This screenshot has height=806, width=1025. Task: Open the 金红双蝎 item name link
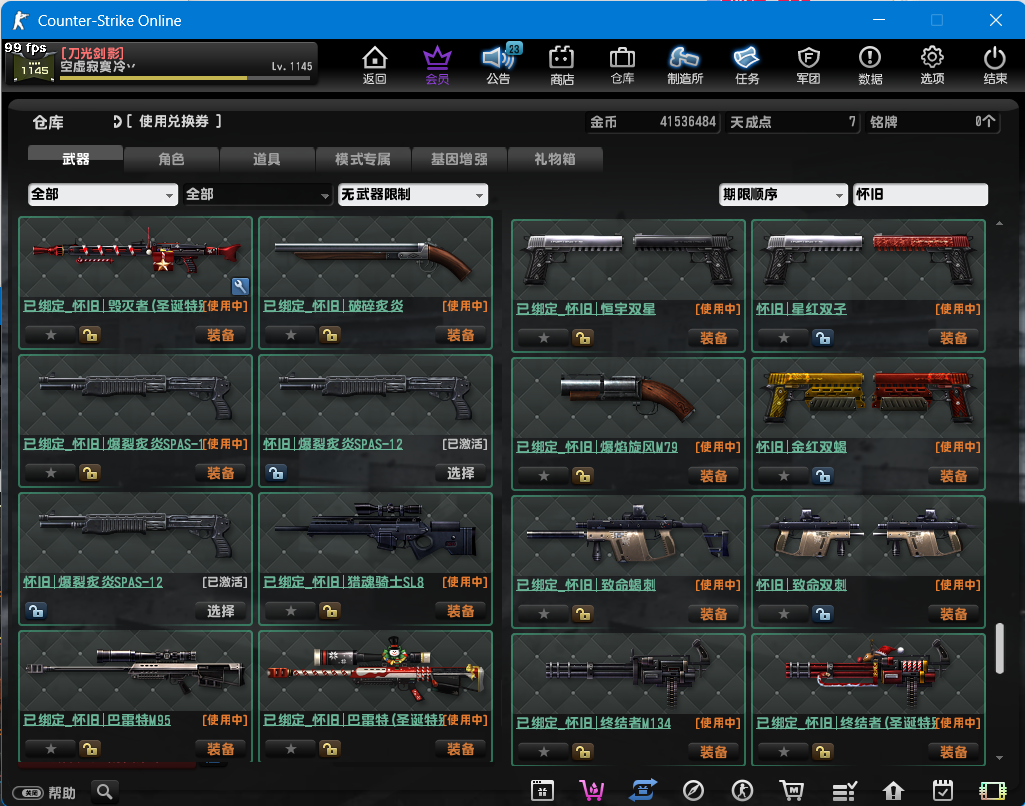(801, 446)
